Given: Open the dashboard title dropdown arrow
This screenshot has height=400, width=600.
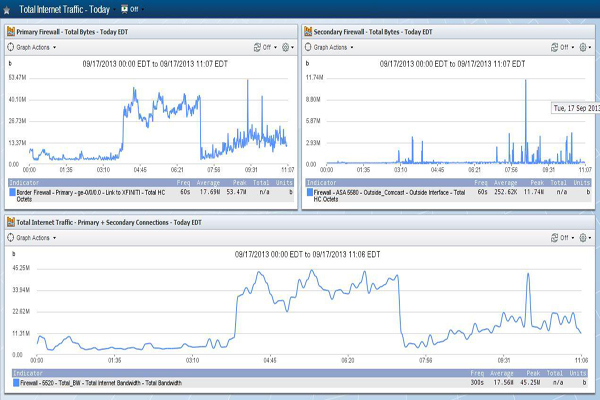Looking at the screenshot, I should (x=113, y=9).
